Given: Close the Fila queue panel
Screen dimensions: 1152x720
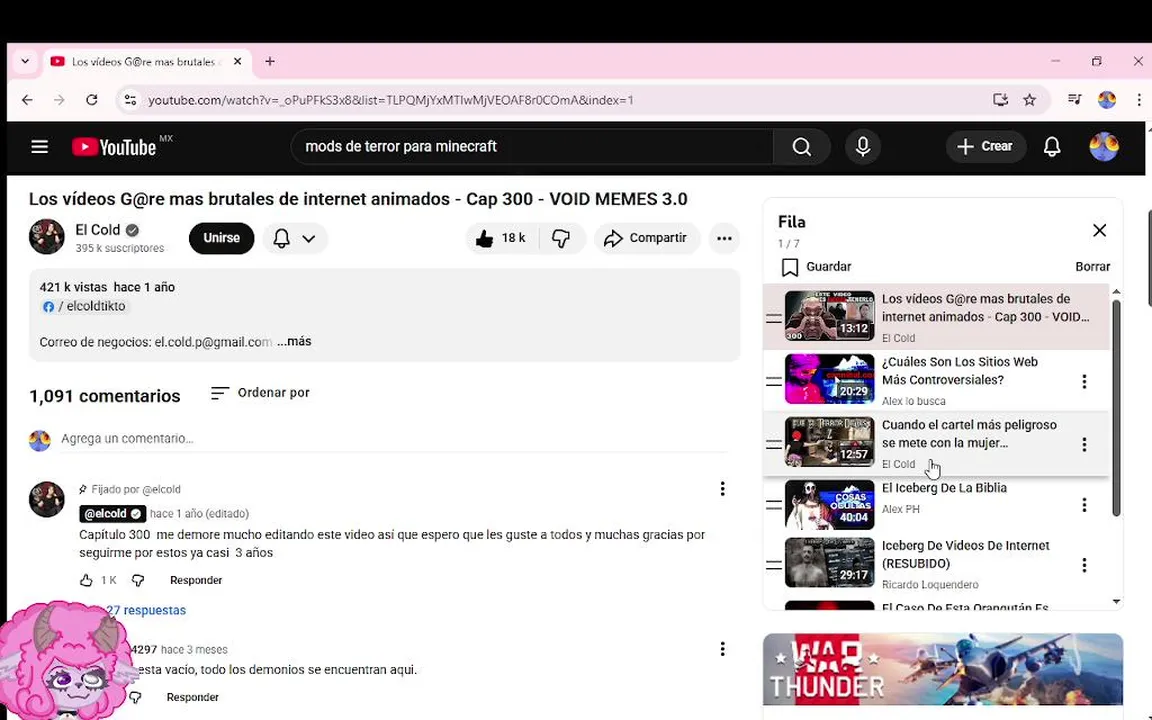Looking at the screenshot, I should pyautogui.click(x=1099, y=231).
